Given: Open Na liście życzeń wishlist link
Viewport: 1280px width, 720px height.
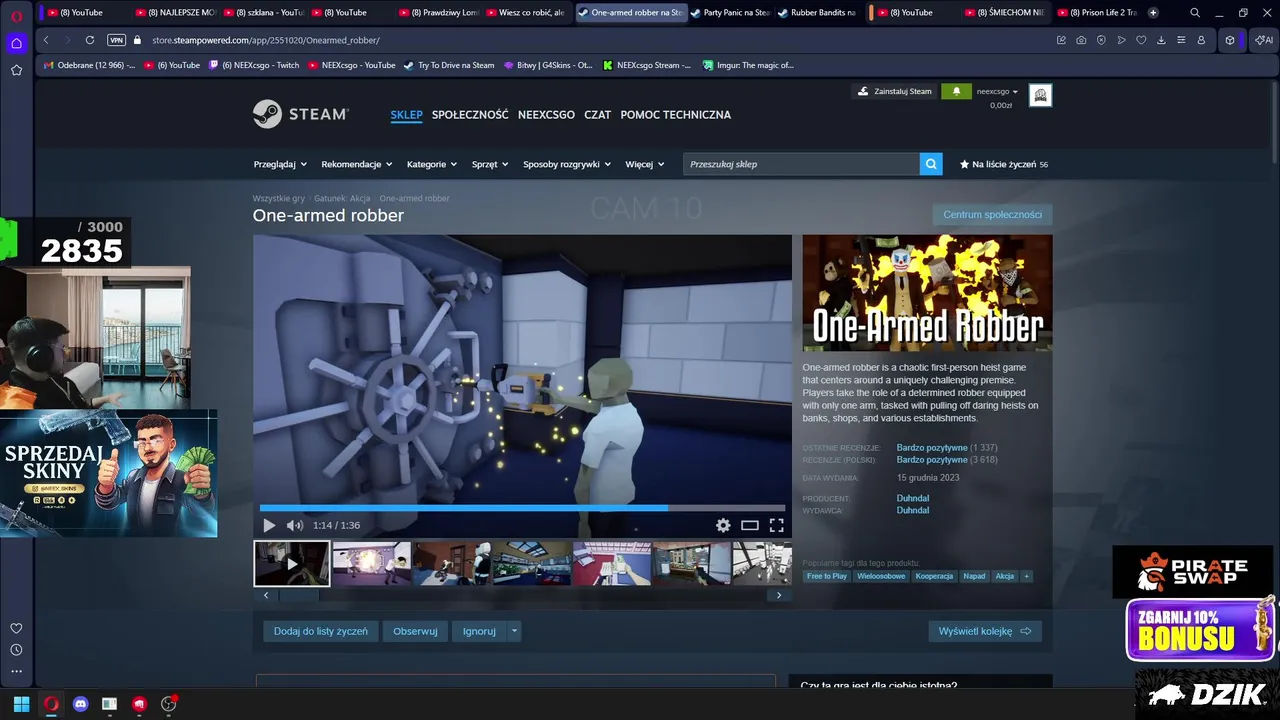Looking at the screenshot, I should (x=1004, y=164).
